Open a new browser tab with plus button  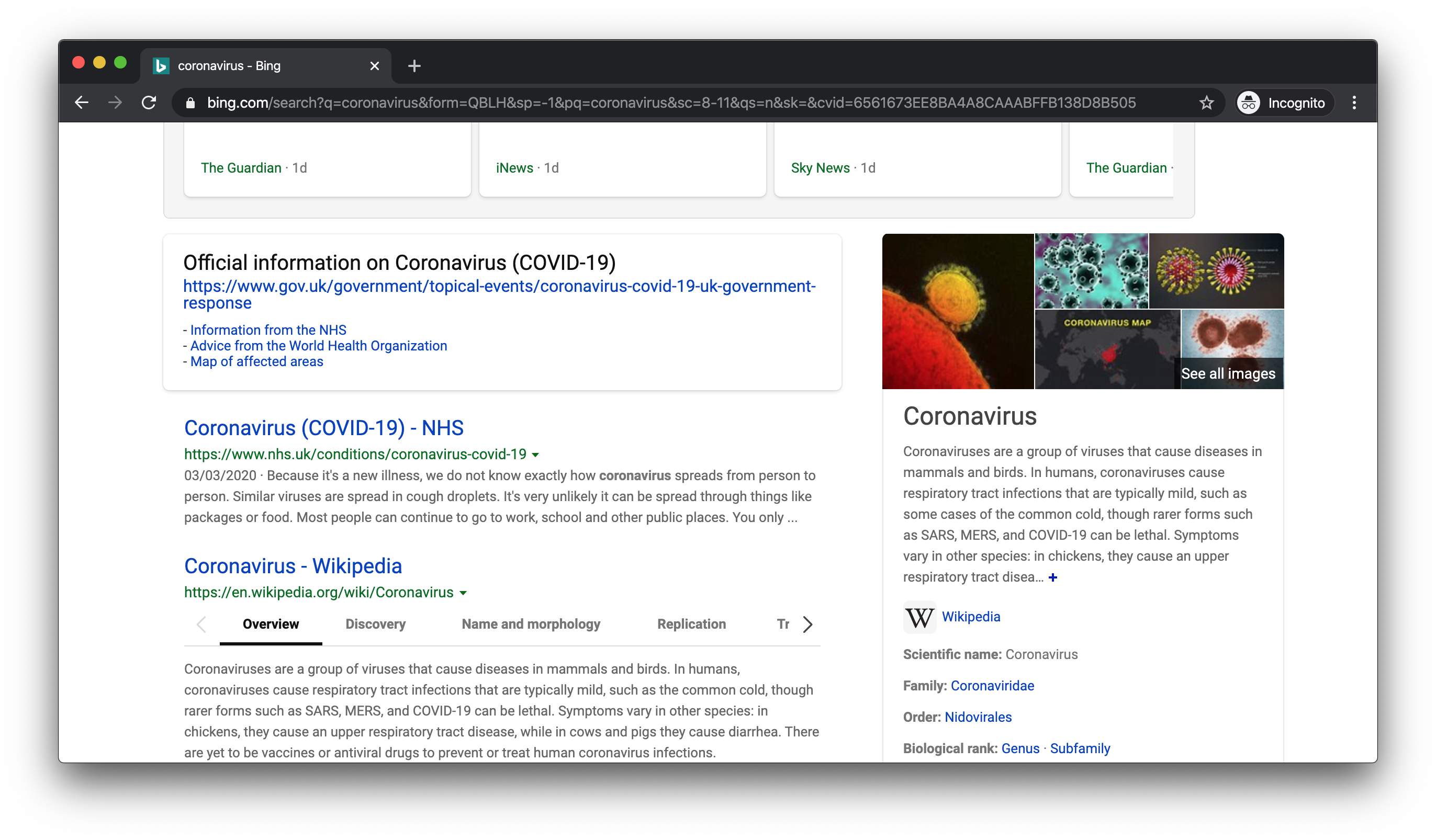[414, 66]
